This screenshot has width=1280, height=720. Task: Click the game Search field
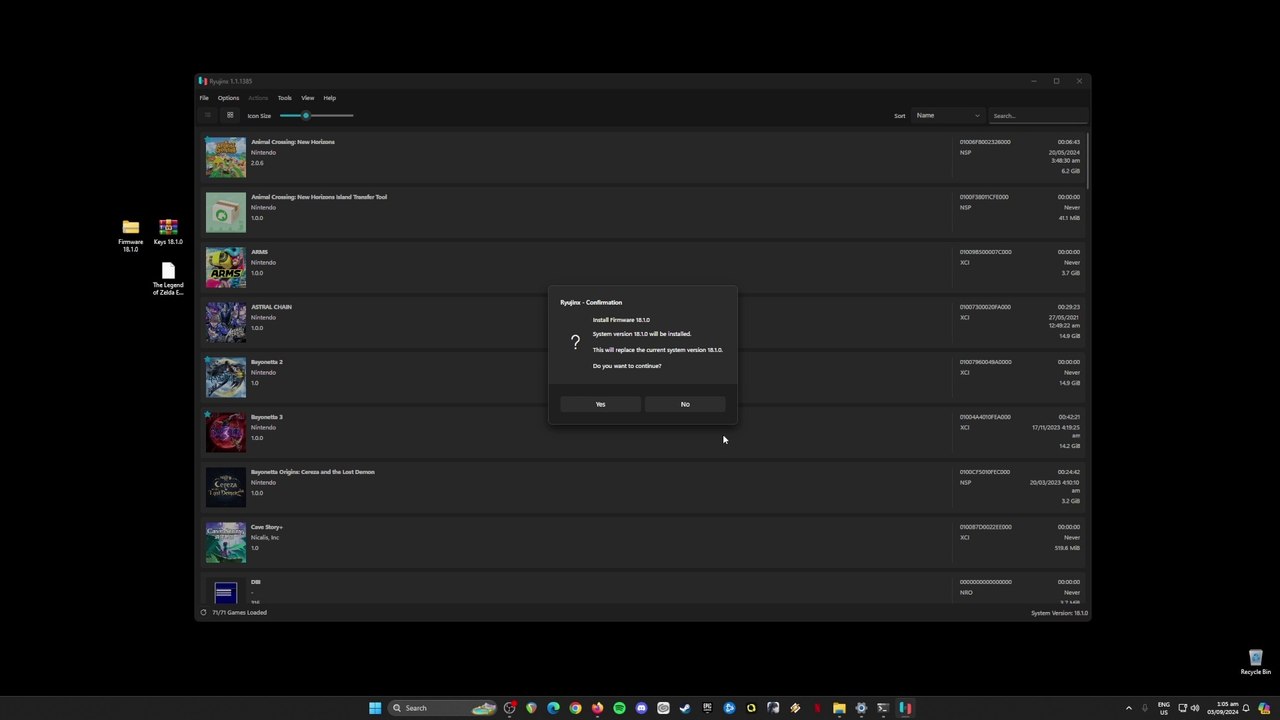tap(1038, 116)
